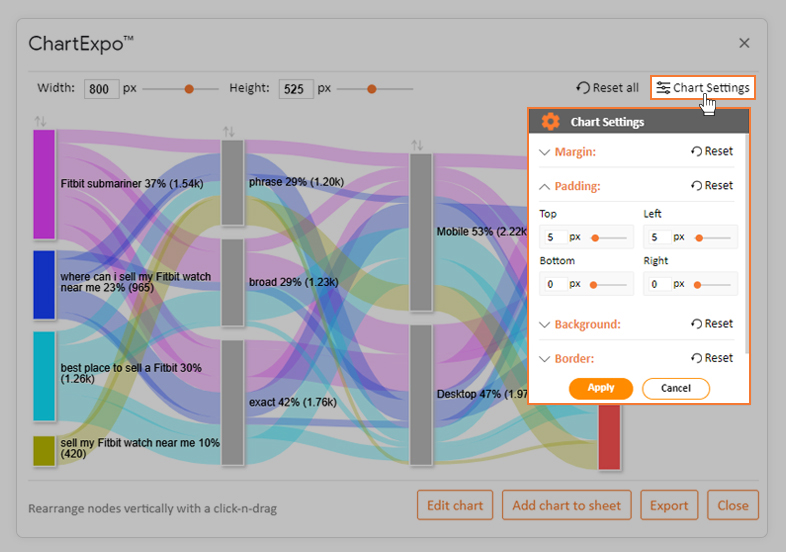Click the Left padding input field
Image resolution: width=786 pixels, height=552 pixels.
coord(659,237)
